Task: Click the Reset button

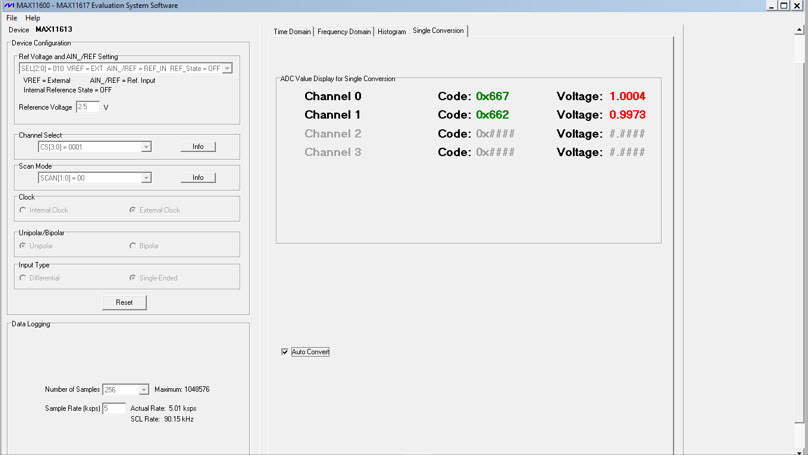Action: (124, 302)
